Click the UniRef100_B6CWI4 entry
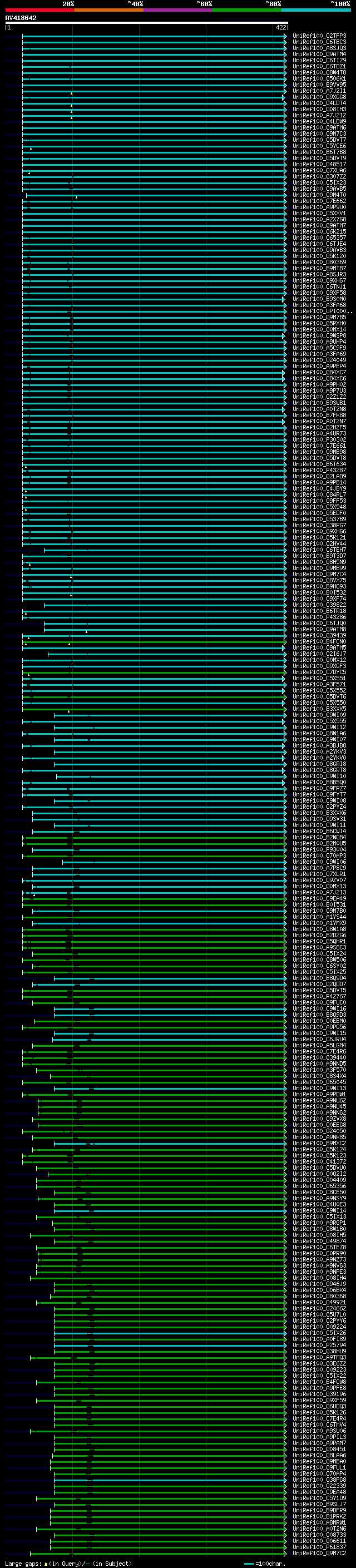The height and width of the screenshot is (1568, 356). click(319, 832)
